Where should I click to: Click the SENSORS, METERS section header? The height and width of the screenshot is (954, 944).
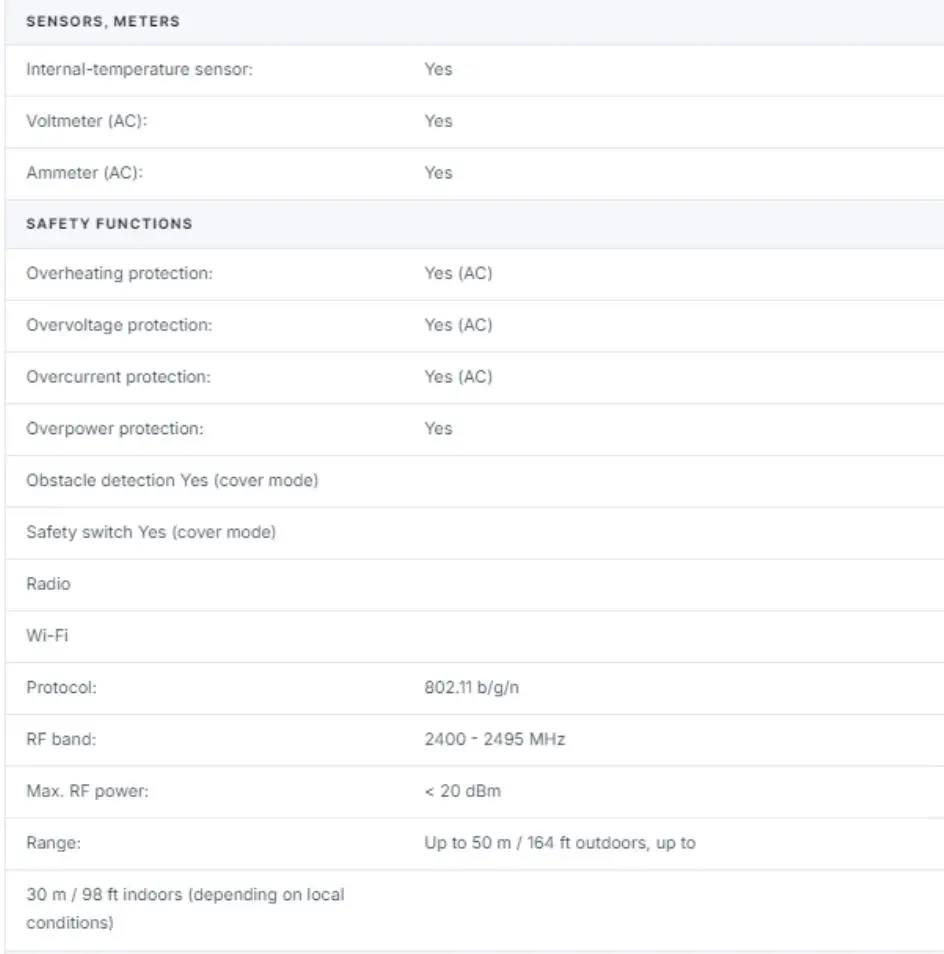103,21
